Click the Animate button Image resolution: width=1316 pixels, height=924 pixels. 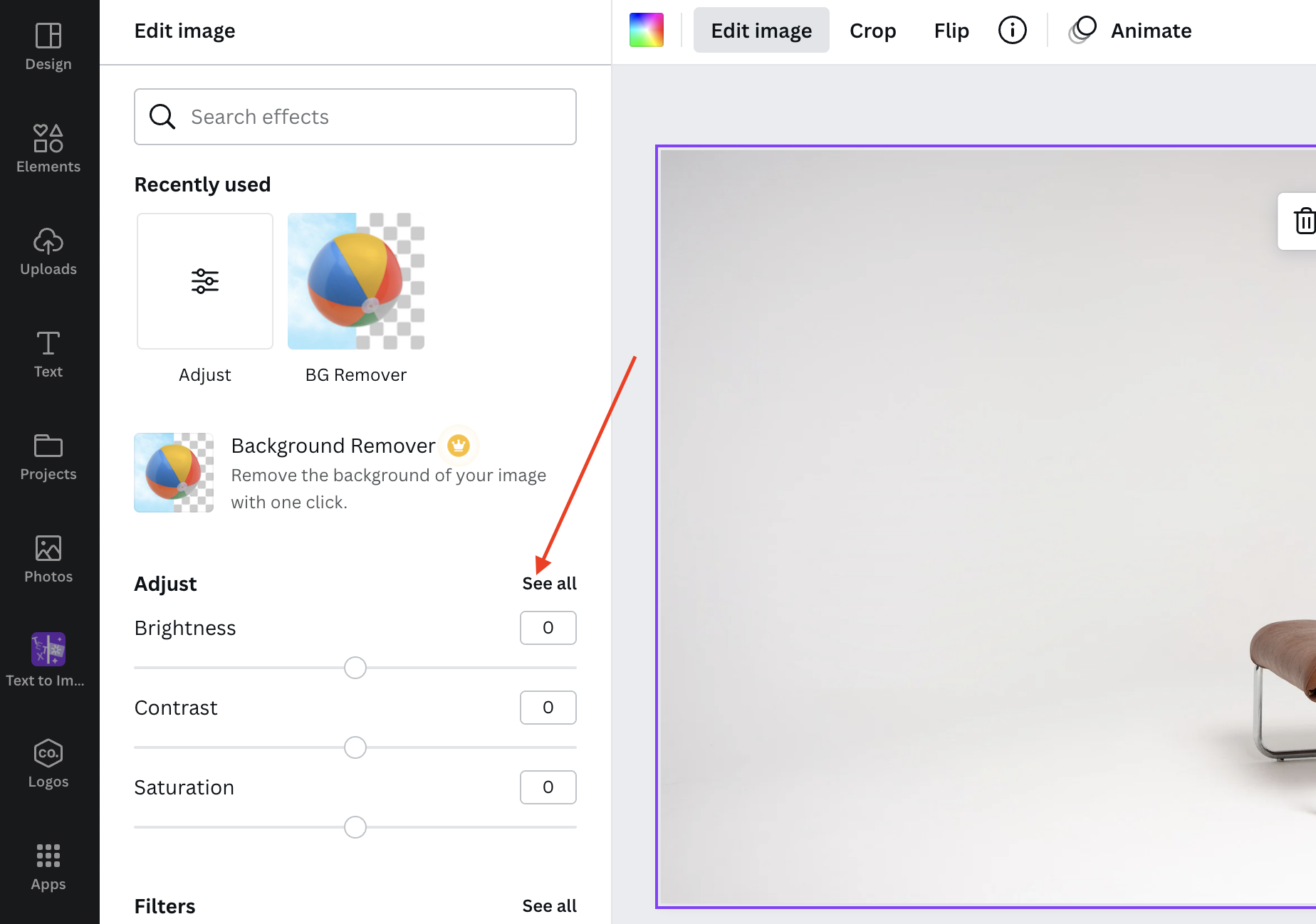pos(1131,31)
